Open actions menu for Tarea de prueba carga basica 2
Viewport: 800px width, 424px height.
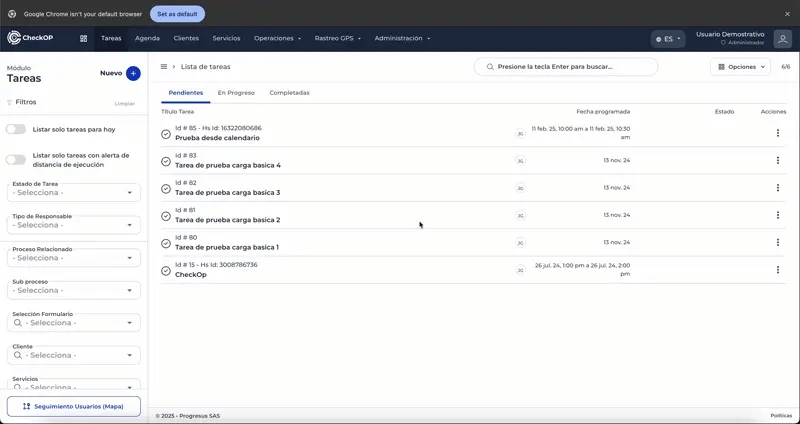tap(778, 215)
